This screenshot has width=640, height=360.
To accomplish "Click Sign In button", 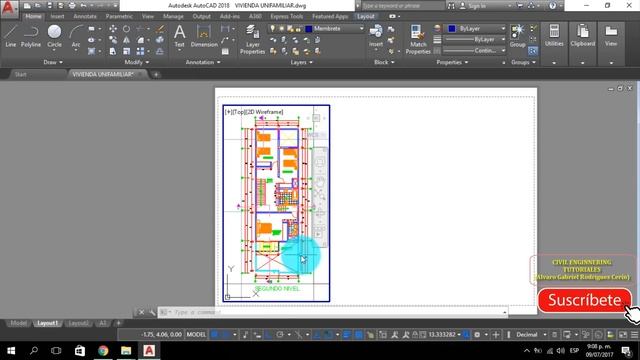I will [477, 6].
